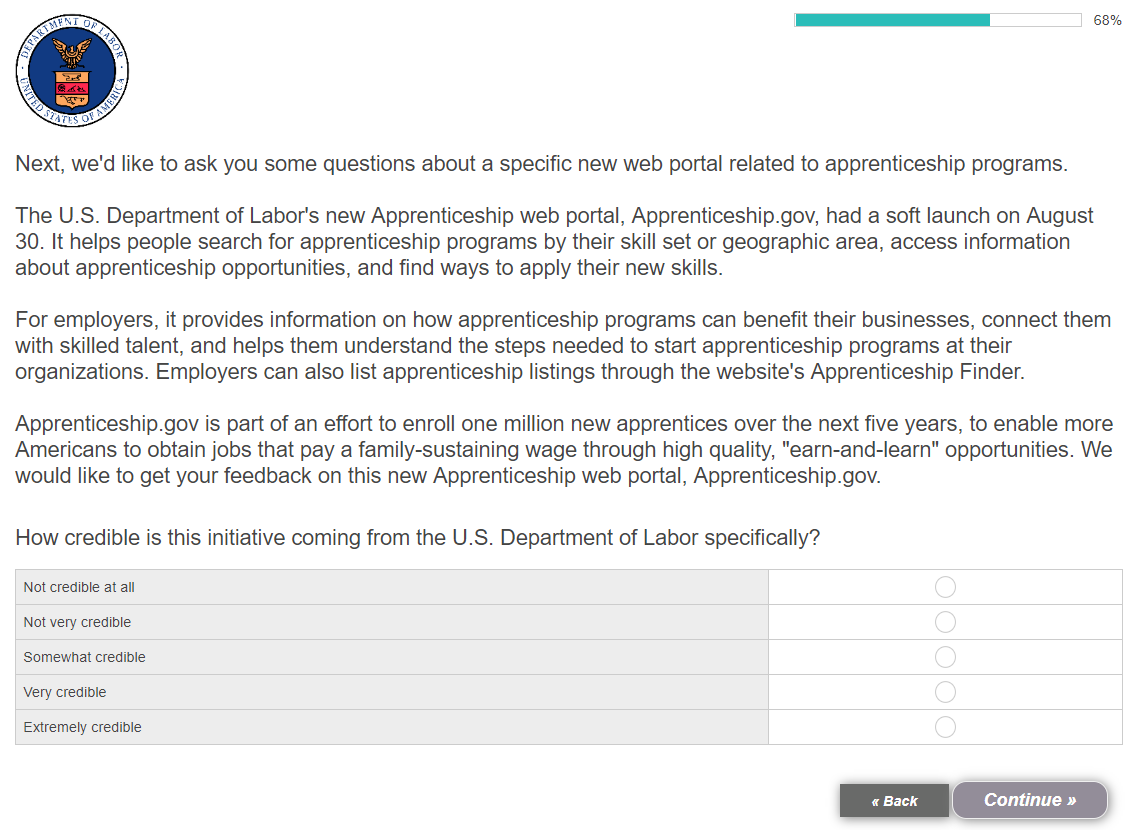This screenshot has width=1138, height=830.
Task: Select the "Not credible at all" radio button
Action: (945, 587)
